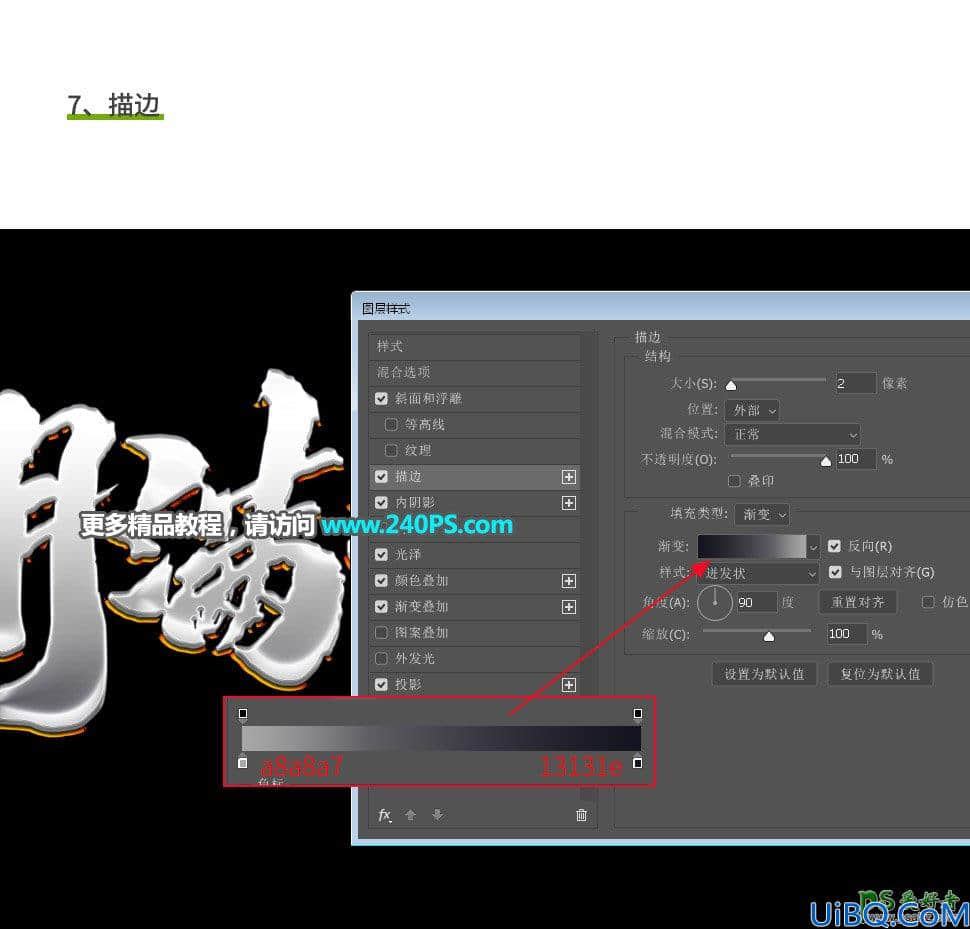The height and width of the screenshot is (929, 970).
Task: Toggle the 描边 effect checkbox
Action: coord(381,476)
